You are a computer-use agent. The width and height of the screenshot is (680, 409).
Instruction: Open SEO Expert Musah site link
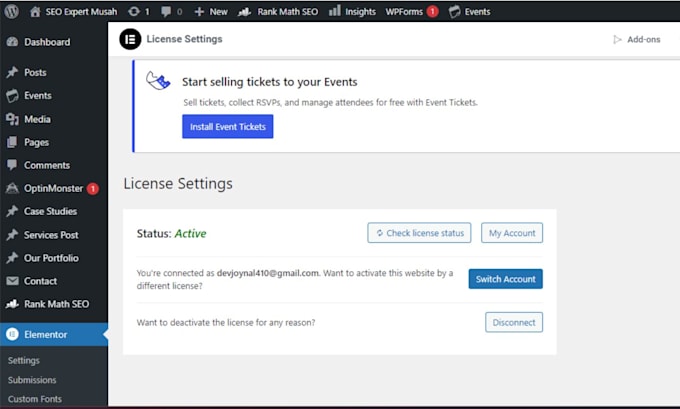[81, 12]
